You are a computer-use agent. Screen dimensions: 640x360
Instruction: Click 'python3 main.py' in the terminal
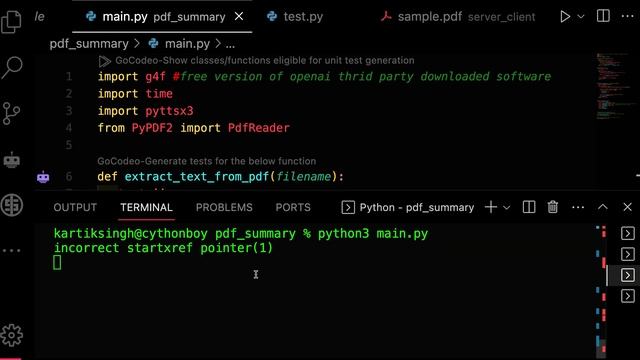pyautogui.click(x=373, y=234)
